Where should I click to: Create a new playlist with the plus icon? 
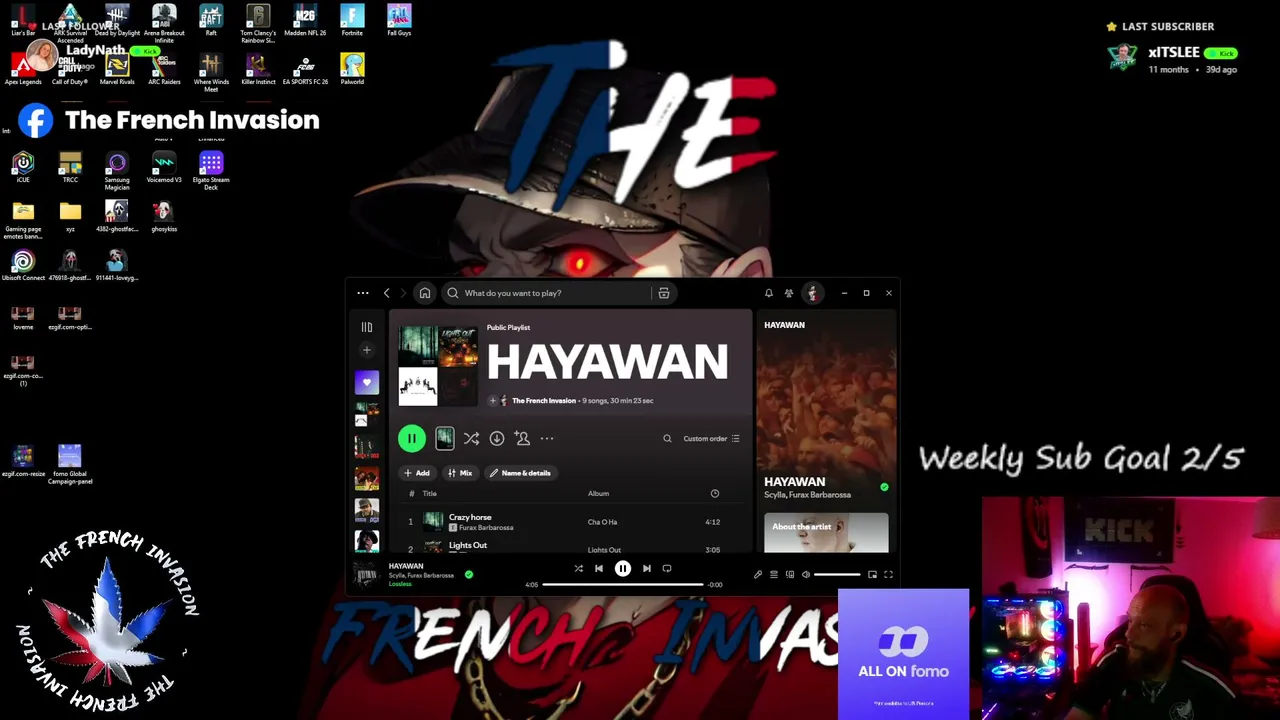point(367,350)
